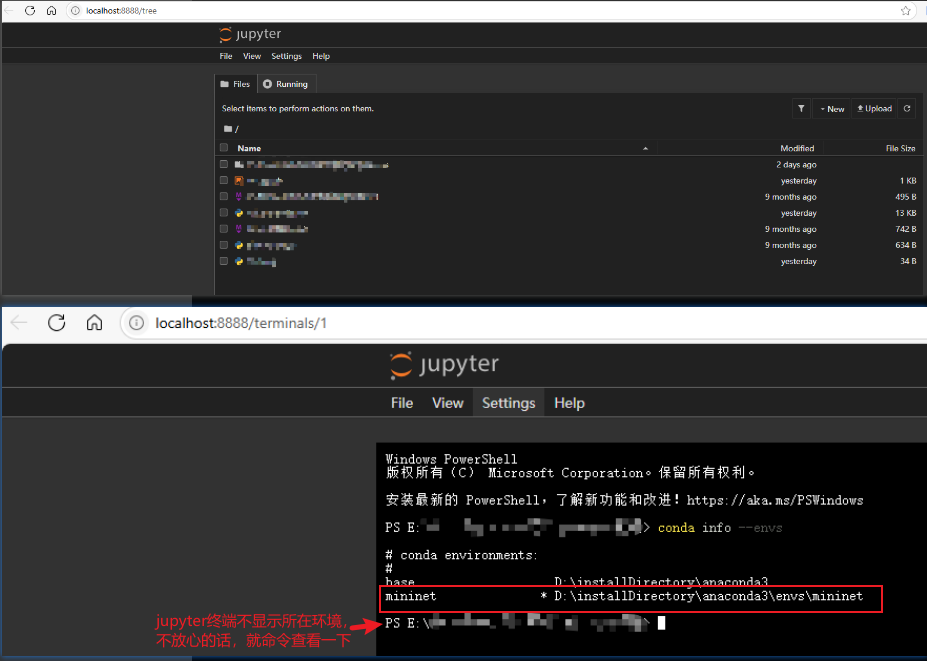Viewport: 927px width, 661px height.
Task: Check the checkbox for the last listed file
Action: pyautogui.click(x=223, y=261)
